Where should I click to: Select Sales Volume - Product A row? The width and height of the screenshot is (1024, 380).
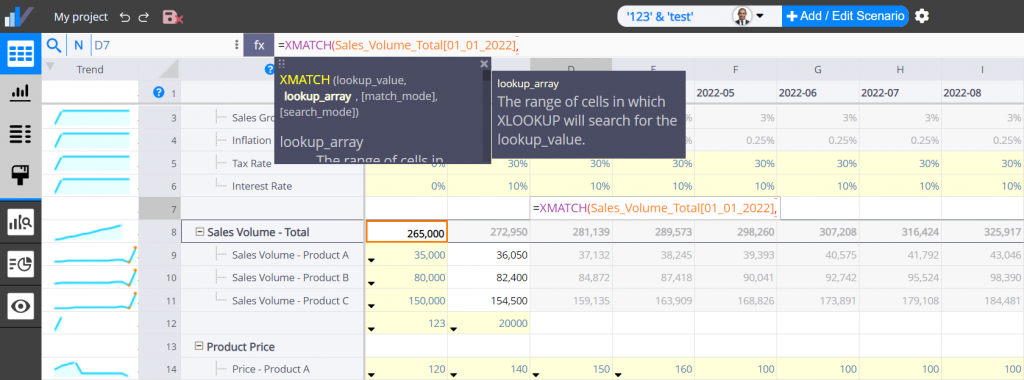pos(291,255)
